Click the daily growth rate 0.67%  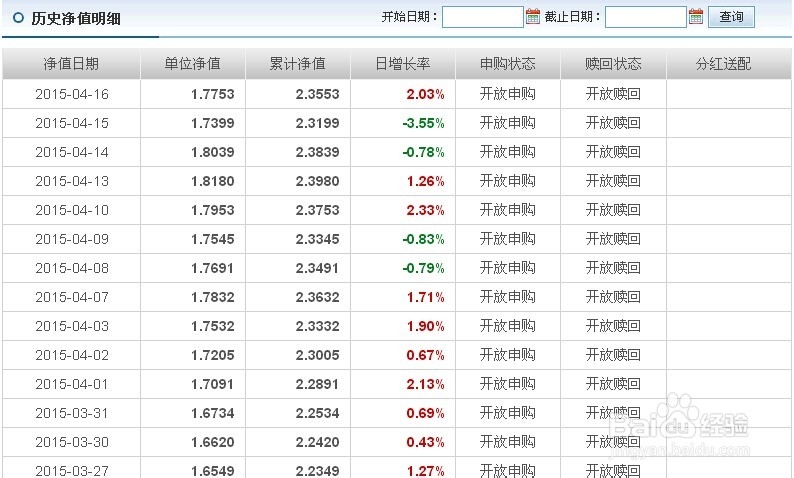[425, 355]
